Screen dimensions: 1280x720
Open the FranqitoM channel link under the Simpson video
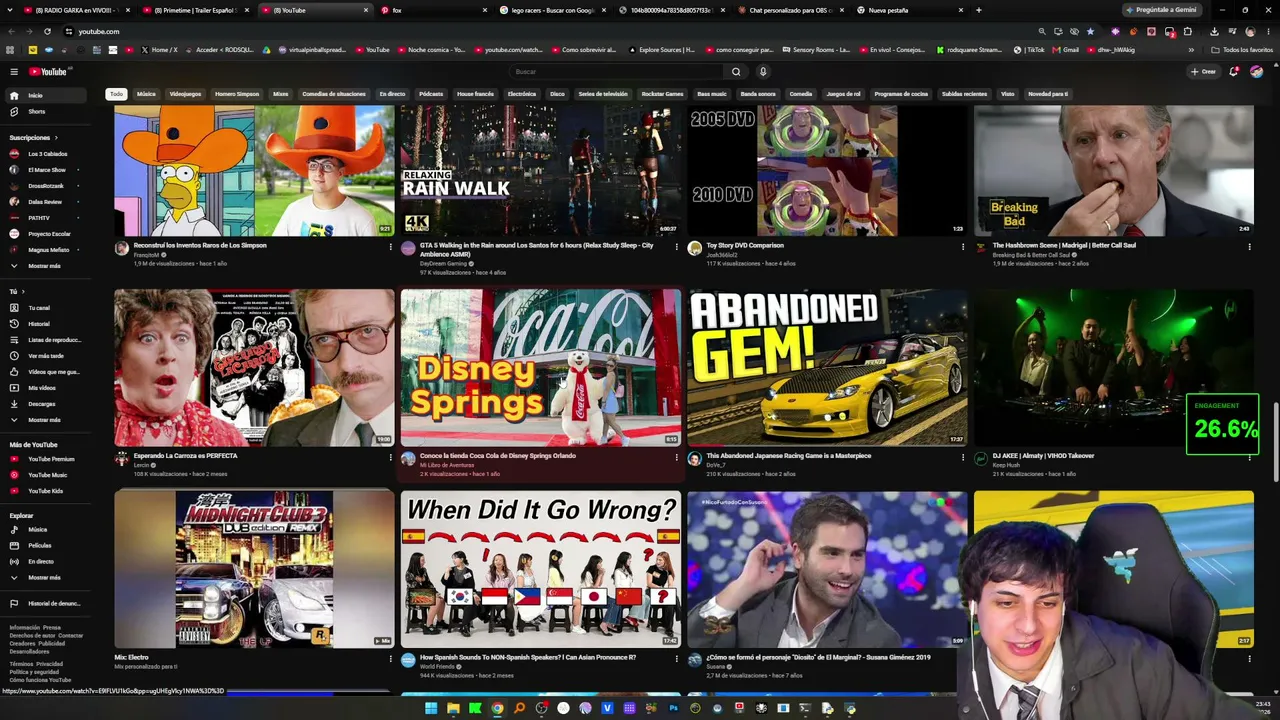pyautogui.click(x=146, y=255)
